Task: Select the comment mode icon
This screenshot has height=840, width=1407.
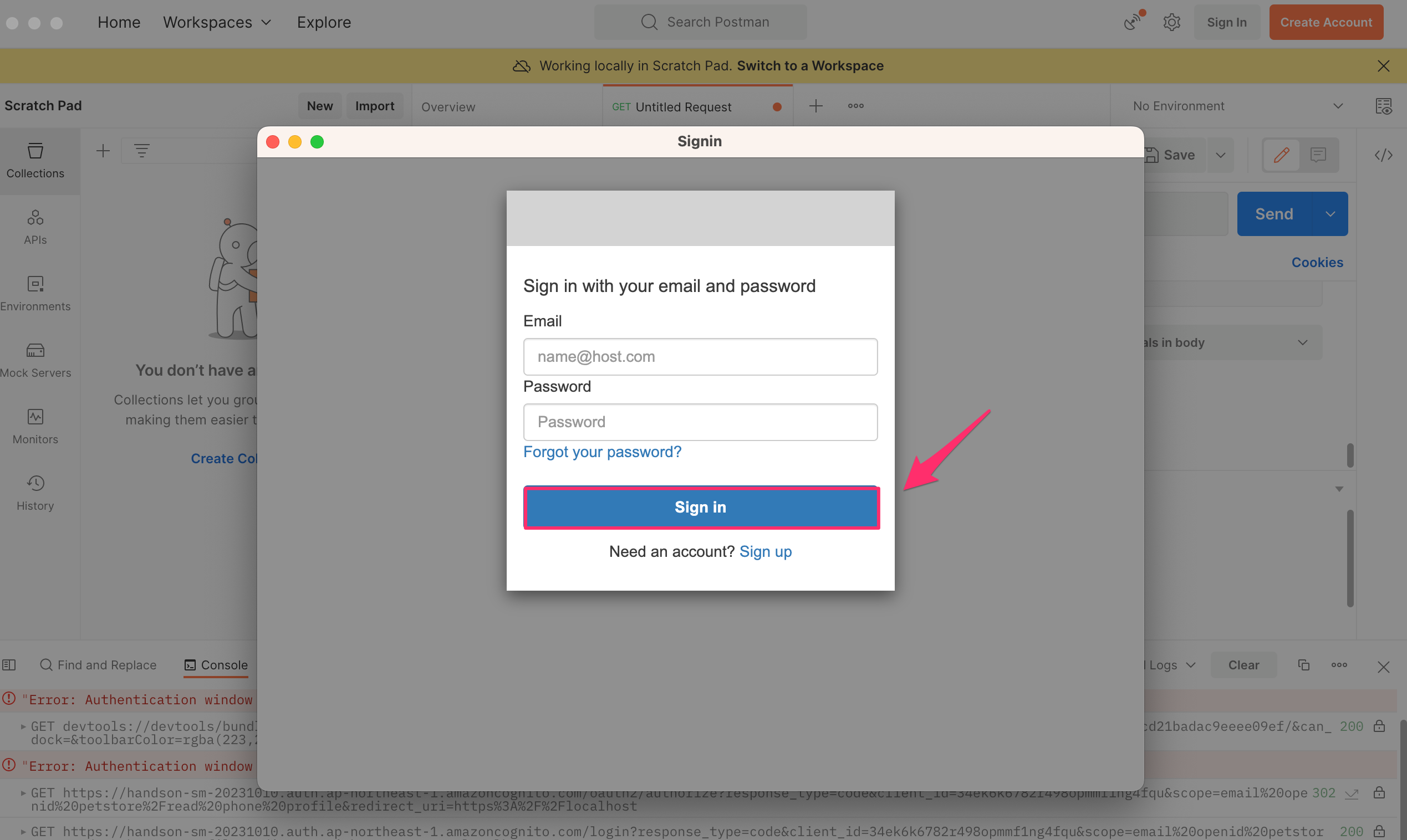Action: (x=1318, y=155)
